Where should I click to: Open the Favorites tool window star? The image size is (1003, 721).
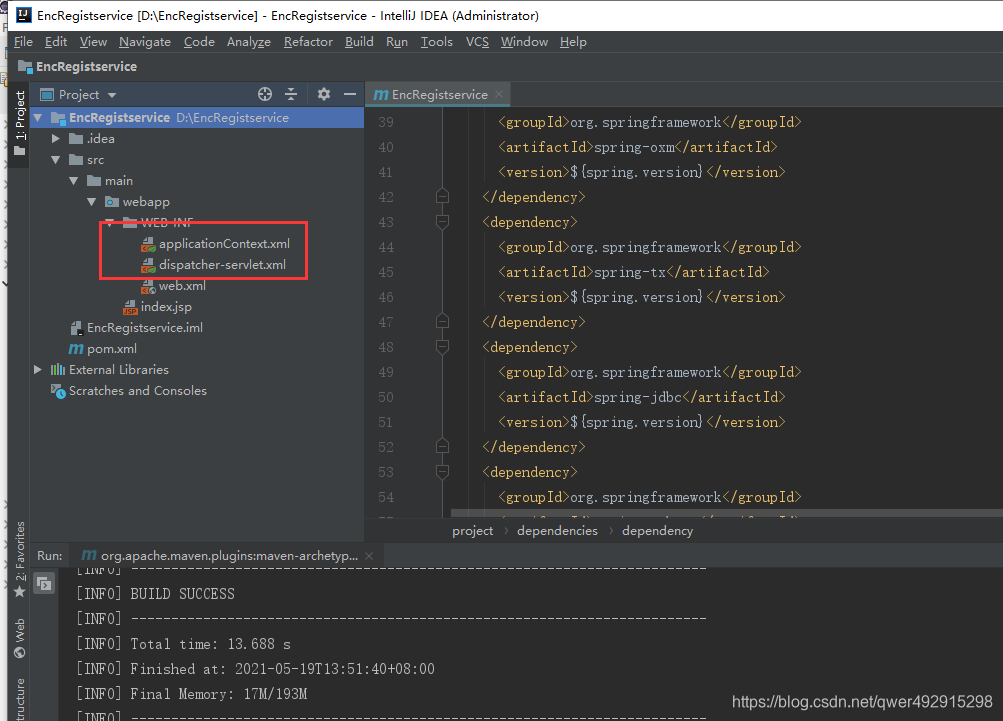tap(19, 592)
